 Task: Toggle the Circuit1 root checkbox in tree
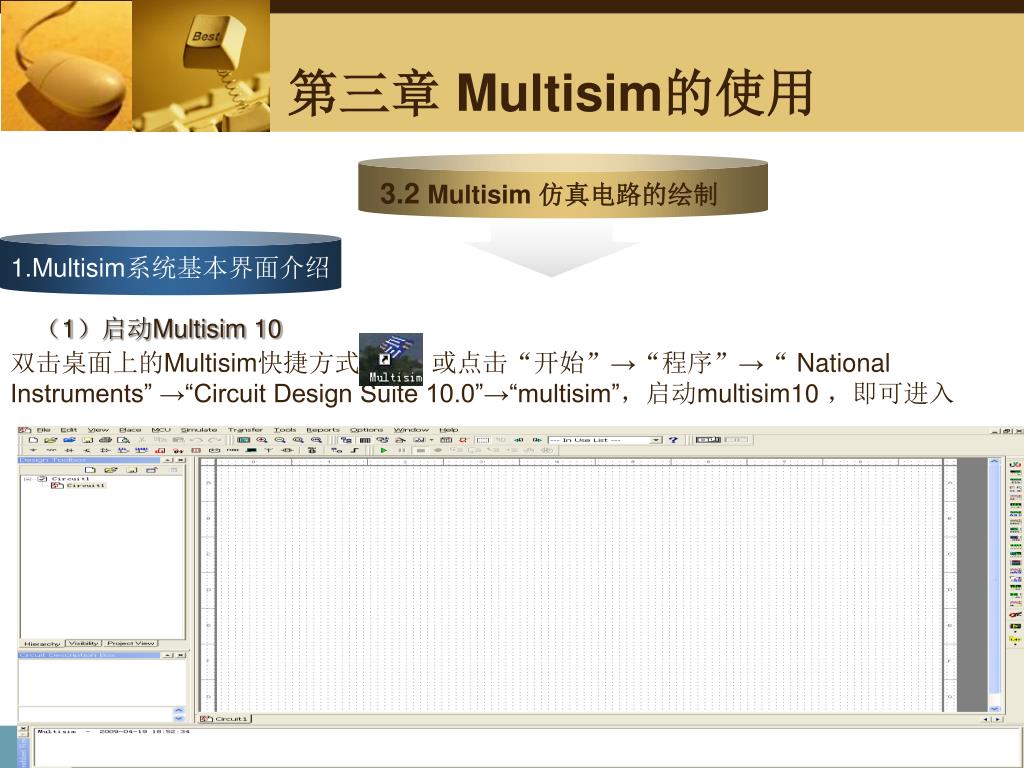pos(42,479)
